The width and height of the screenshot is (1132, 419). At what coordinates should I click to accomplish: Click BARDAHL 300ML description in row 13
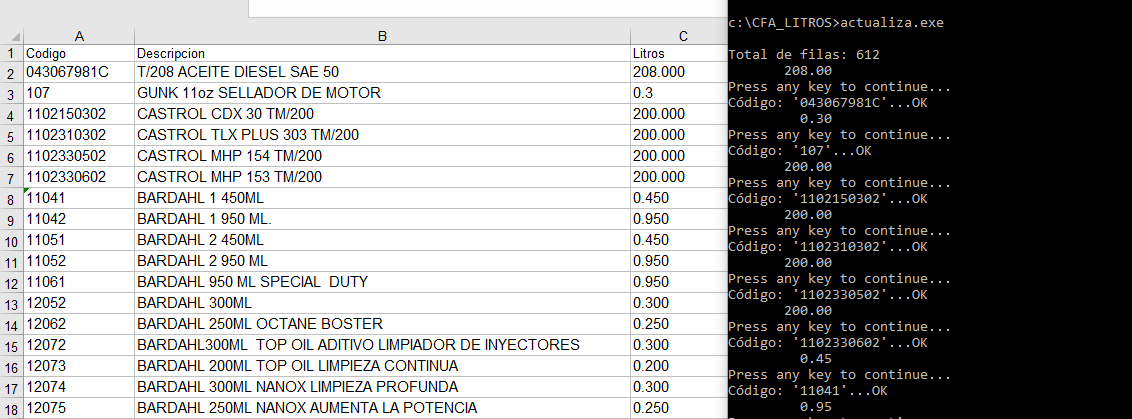(383, 303)
